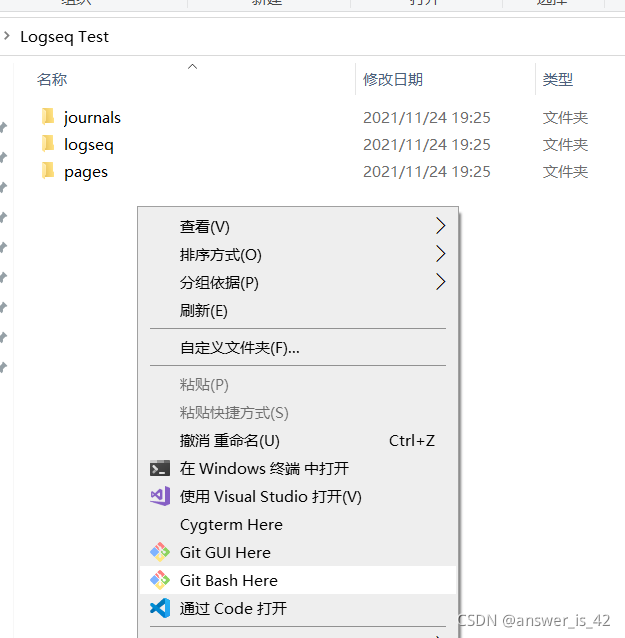The width and height of the screenshot is (625, 638).
Task: Select Cygterm Here entry
Action: click(298, 524)
